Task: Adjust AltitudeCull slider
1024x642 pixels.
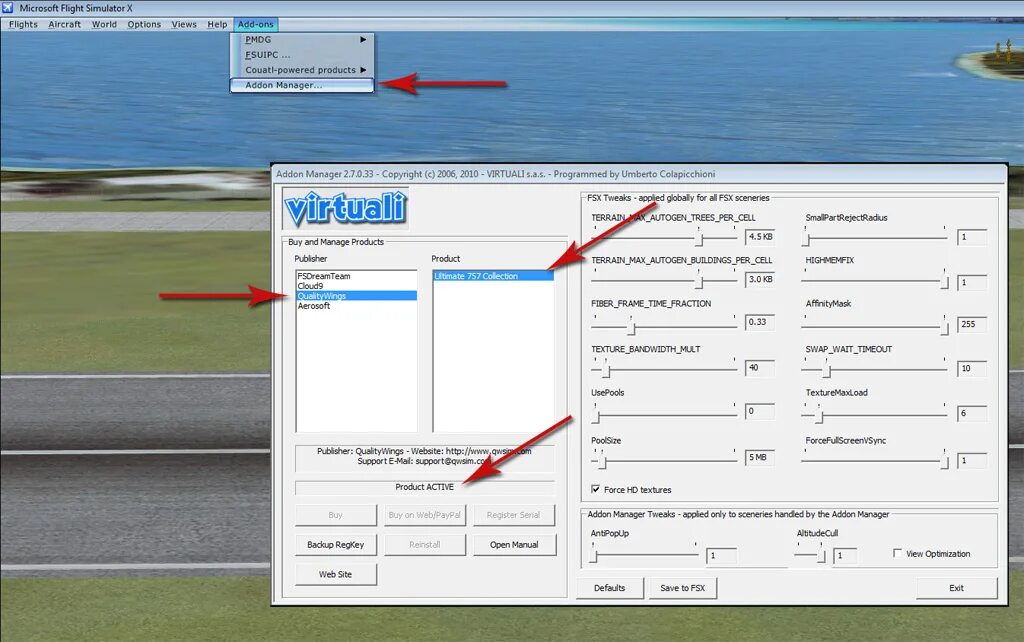Action: coord(810,553)
